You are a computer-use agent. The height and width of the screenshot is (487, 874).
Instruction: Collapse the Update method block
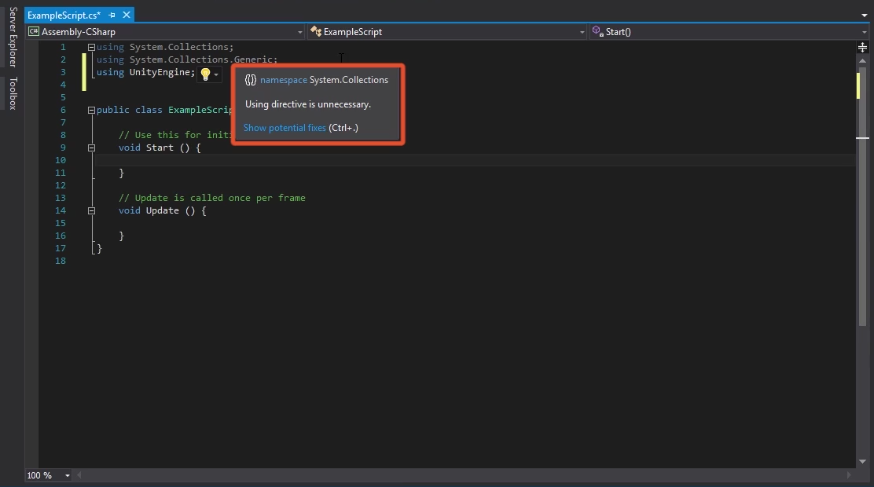91,211
